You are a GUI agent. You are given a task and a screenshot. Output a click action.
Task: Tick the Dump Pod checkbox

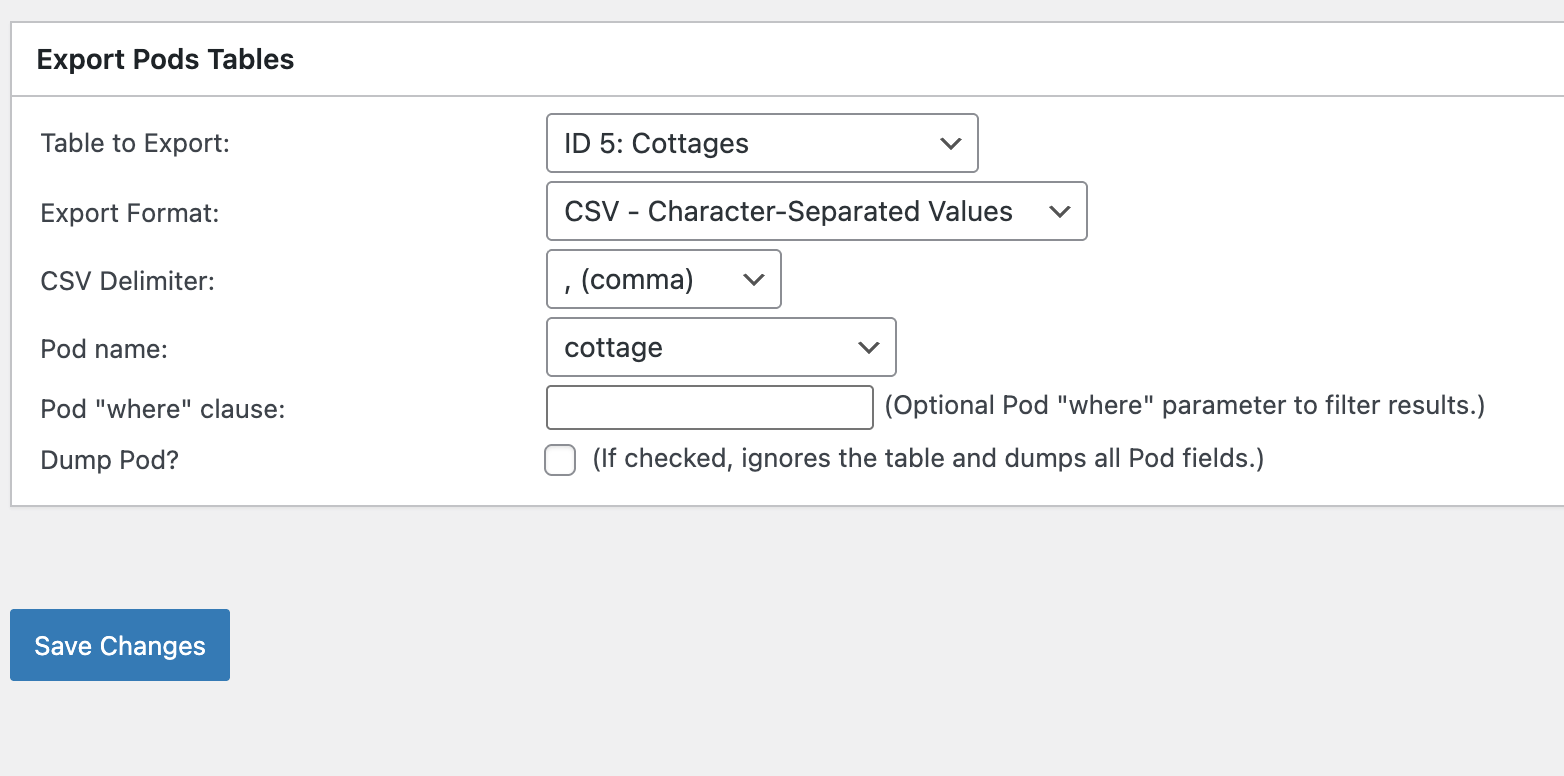[x=560, y=460]
